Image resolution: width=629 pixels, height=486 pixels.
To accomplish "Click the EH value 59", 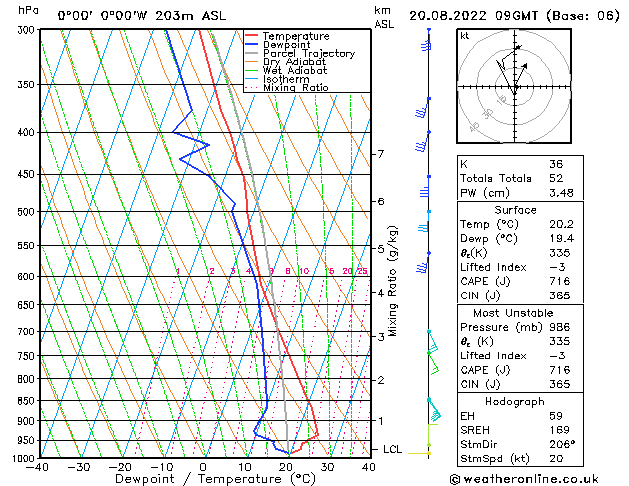I will click(x=556, y=416).
